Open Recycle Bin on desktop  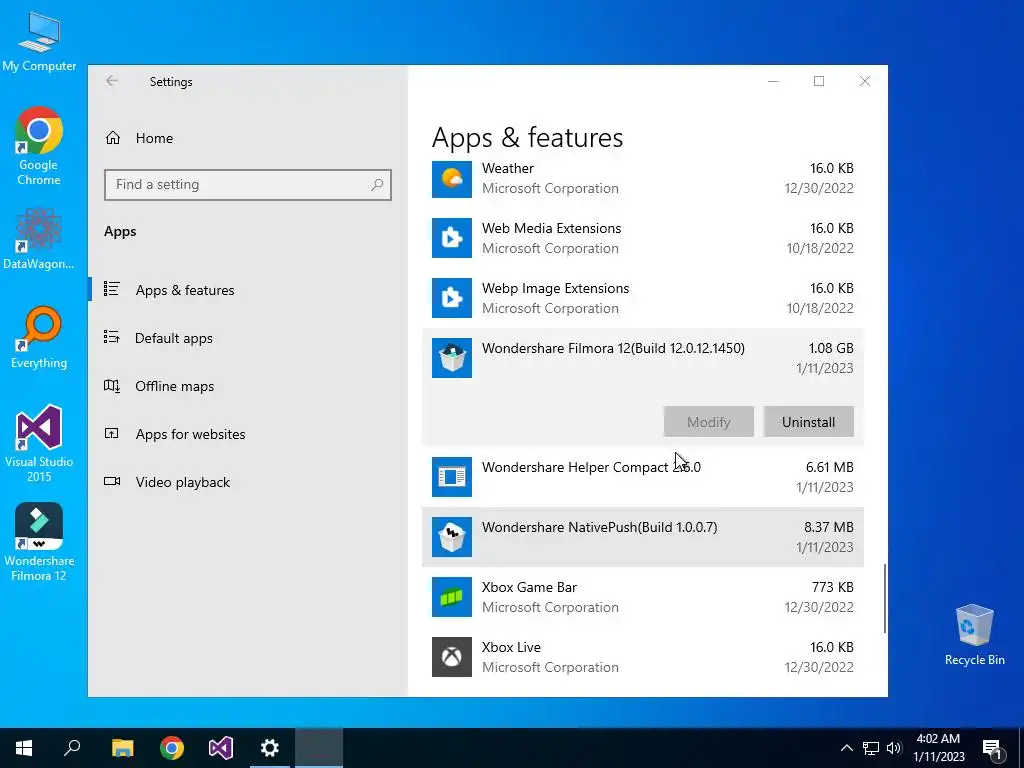[x=974, y=635]
